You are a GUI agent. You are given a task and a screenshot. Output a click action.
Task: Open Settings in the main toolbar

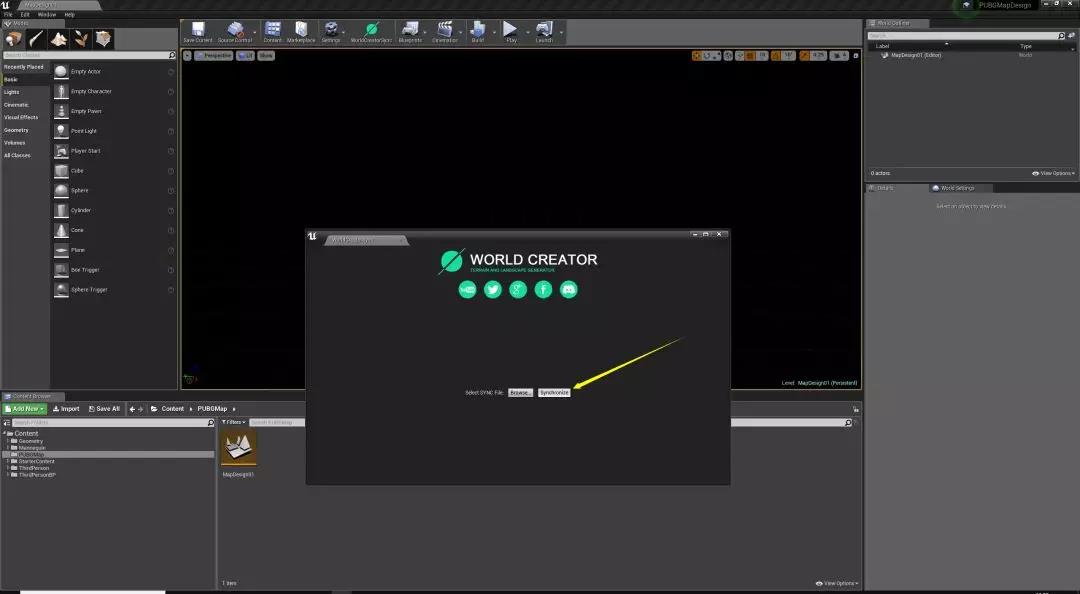(331, 32)
